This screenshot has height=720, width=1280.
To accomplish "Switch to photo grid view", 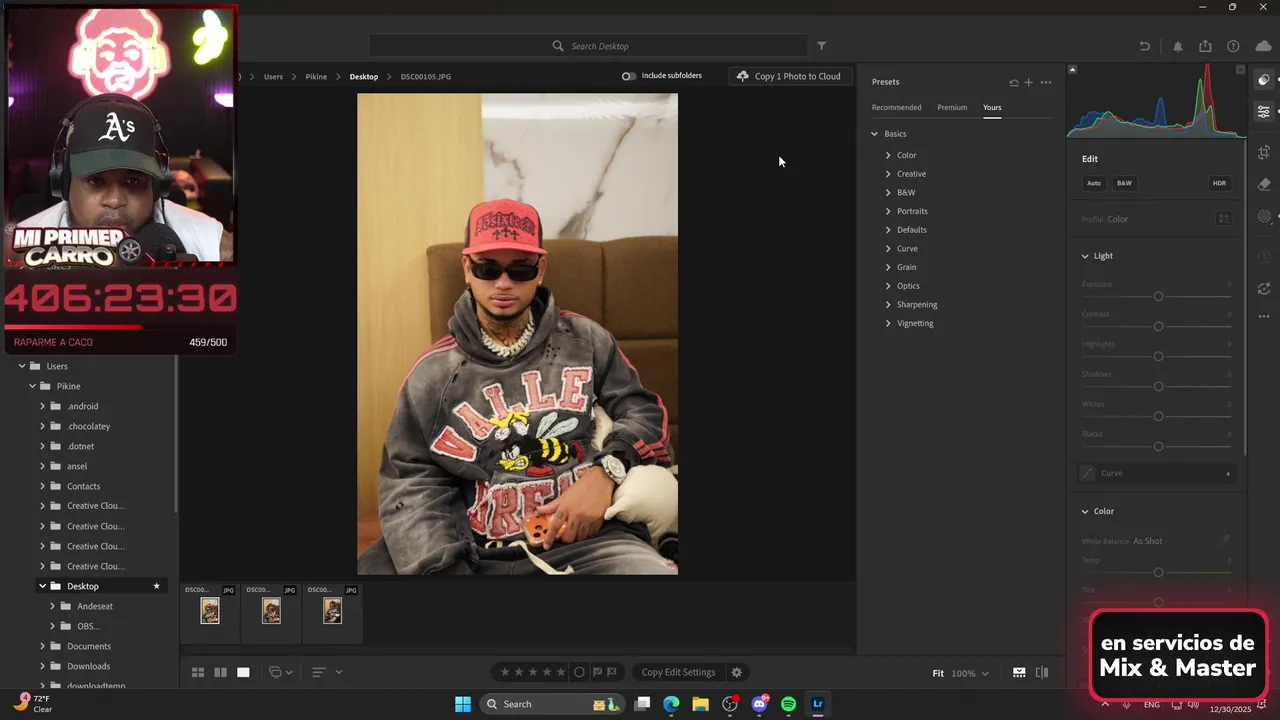I will pos(198,672).
